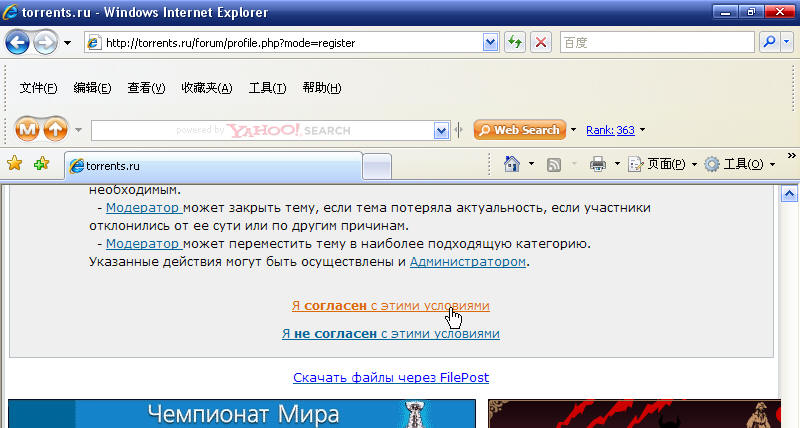Open the 工具(T) menu

tap(267, 88)
